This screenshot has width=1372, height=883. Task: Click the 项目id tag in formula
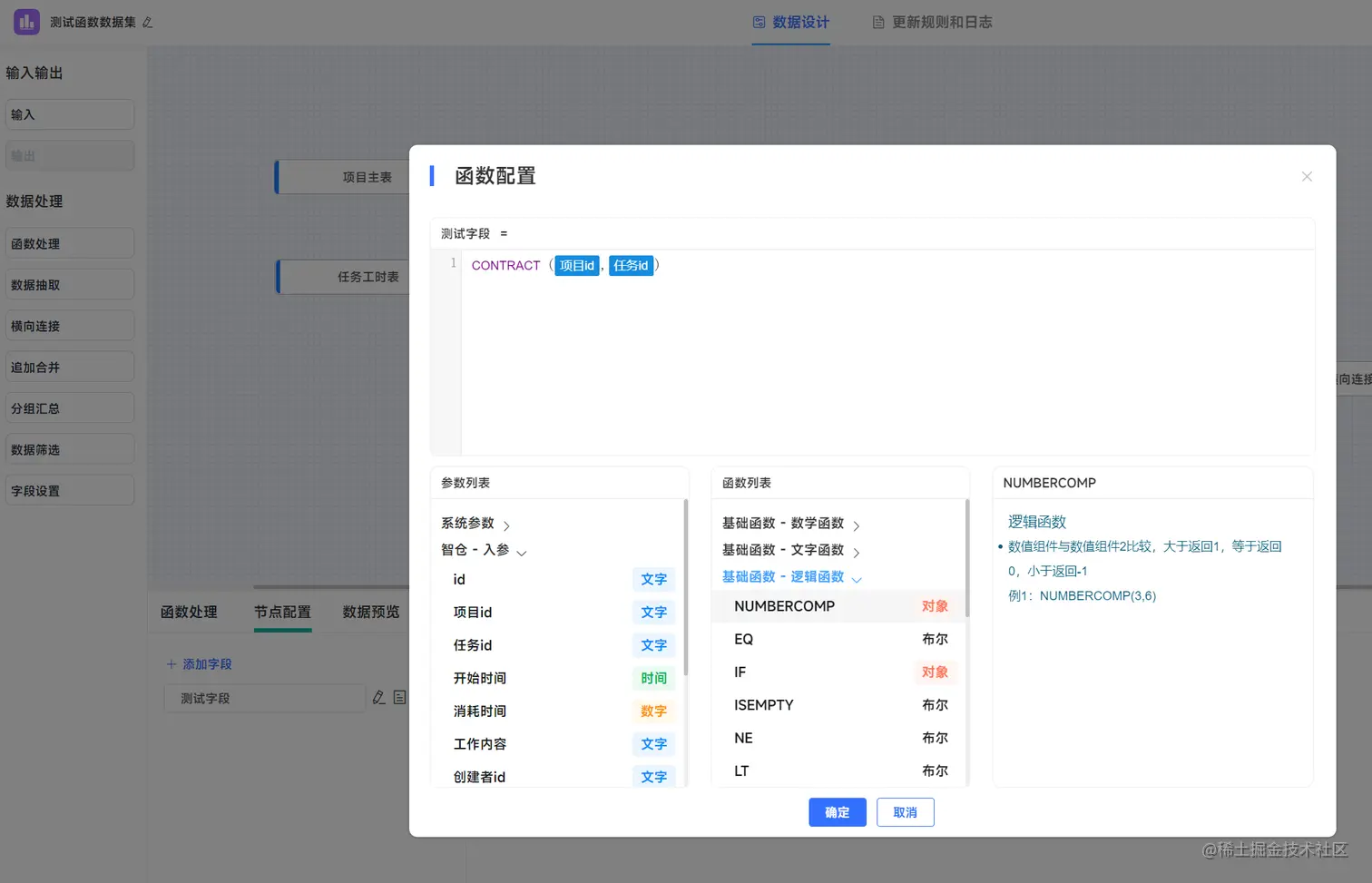(x=577, y=265)
